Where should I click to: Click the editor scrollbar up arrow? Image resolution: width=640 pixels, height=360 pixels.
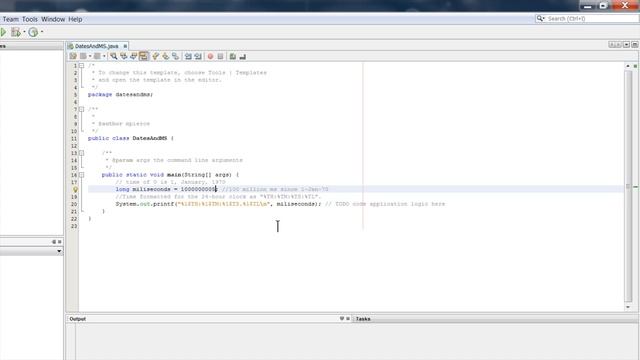tap(628, 66)
